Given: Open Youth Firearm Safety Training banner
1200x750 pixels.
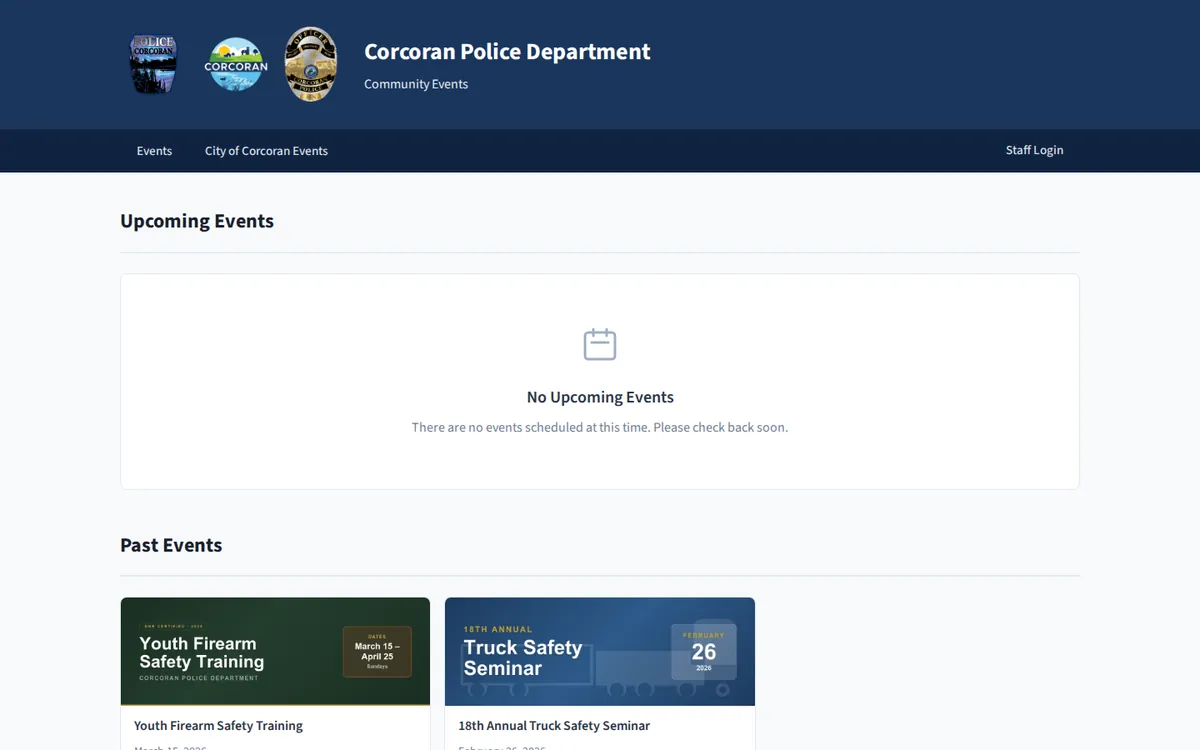Looking at the screenshot, I should [x=275, y=652].
